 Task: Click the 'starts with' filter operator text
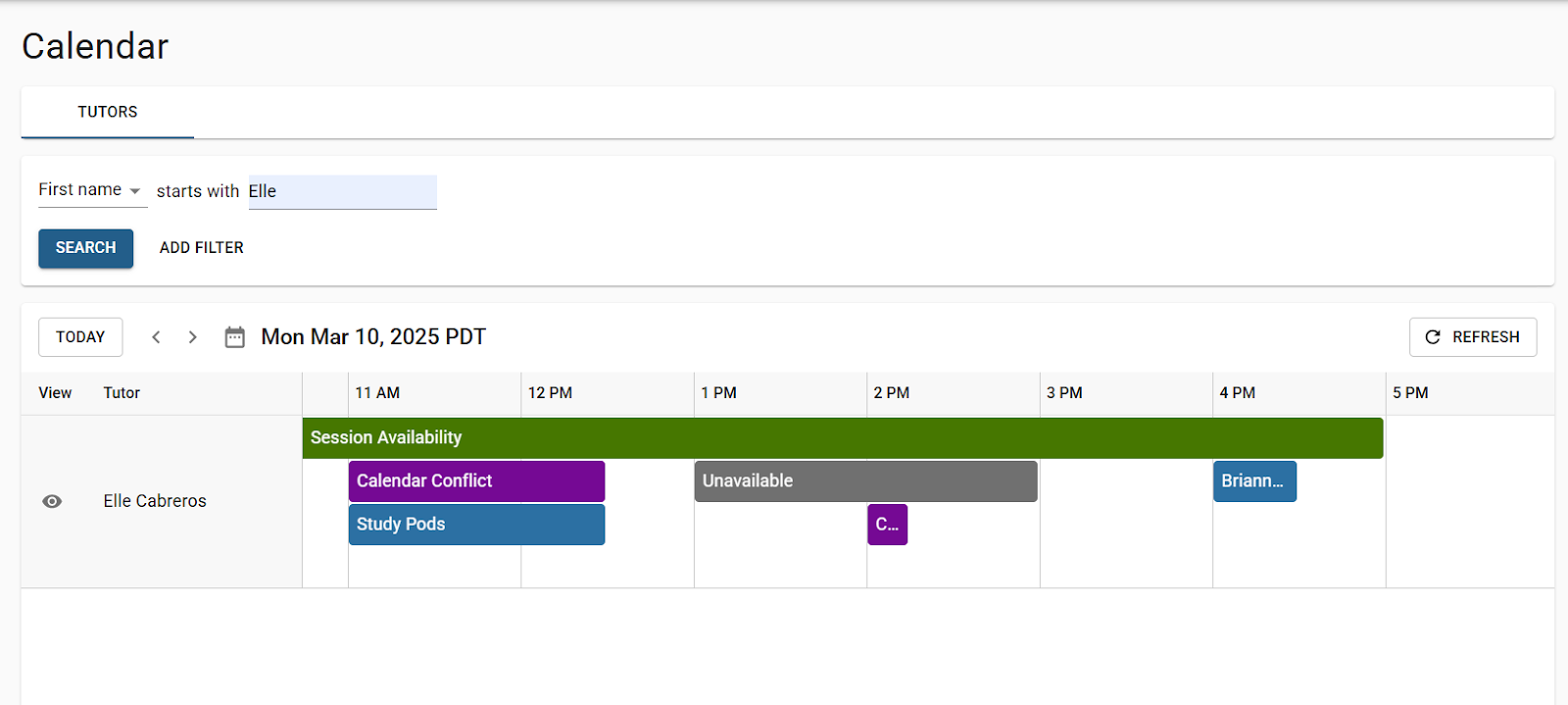198,191
